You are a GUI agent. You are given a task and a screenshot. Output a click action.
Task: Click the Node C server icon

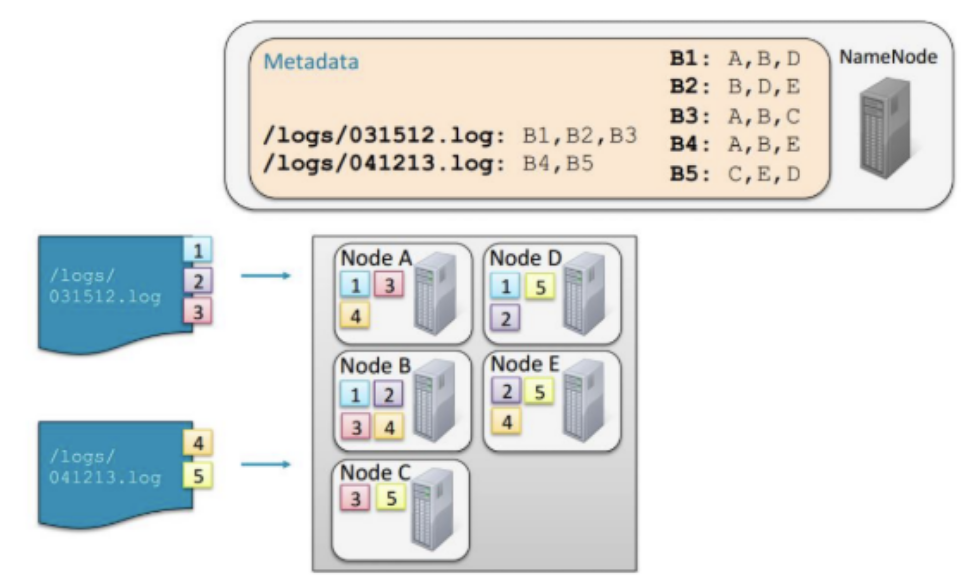pos(433,510)
